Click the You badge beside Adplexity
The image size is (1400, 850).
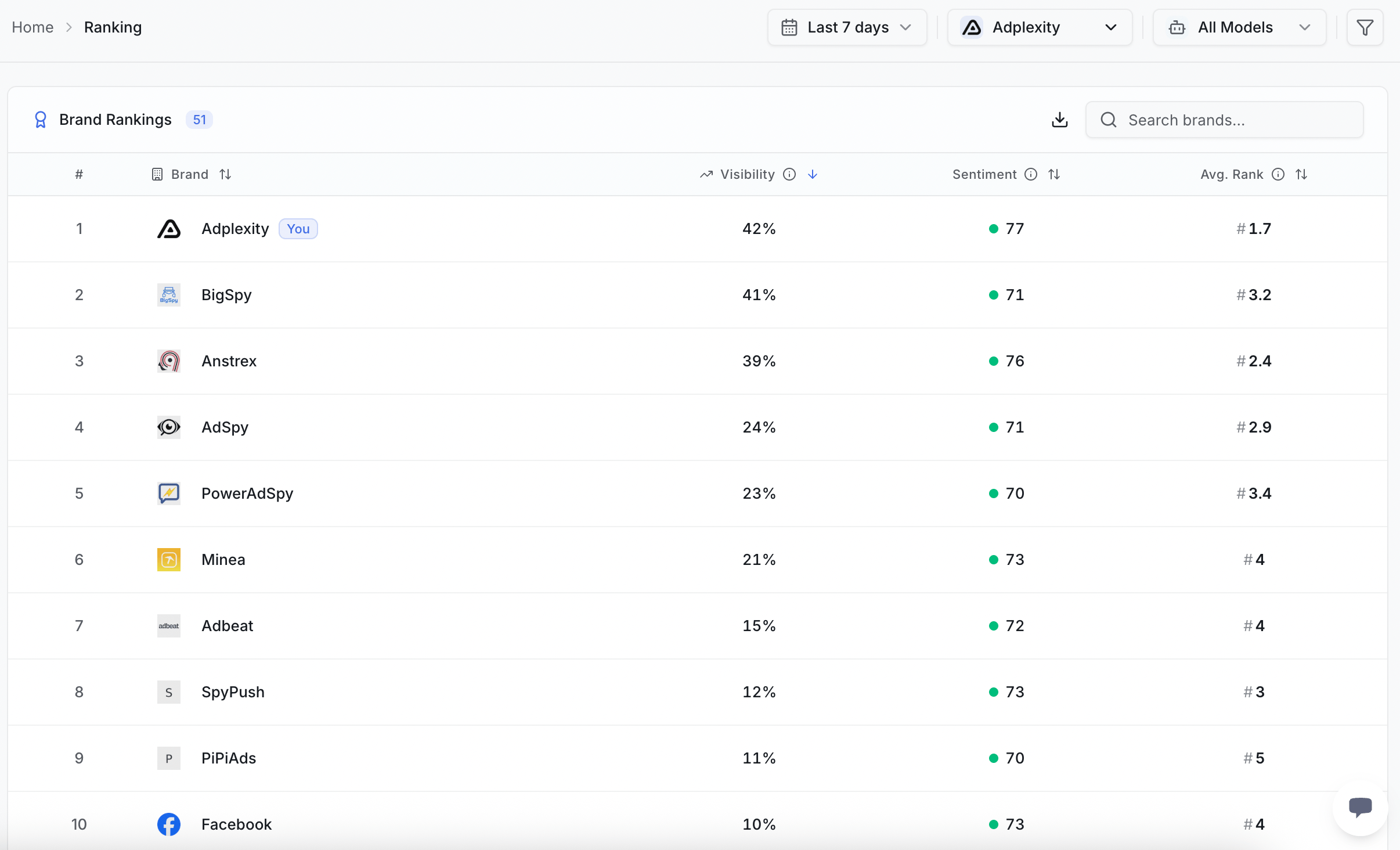[x=298, y=229]
